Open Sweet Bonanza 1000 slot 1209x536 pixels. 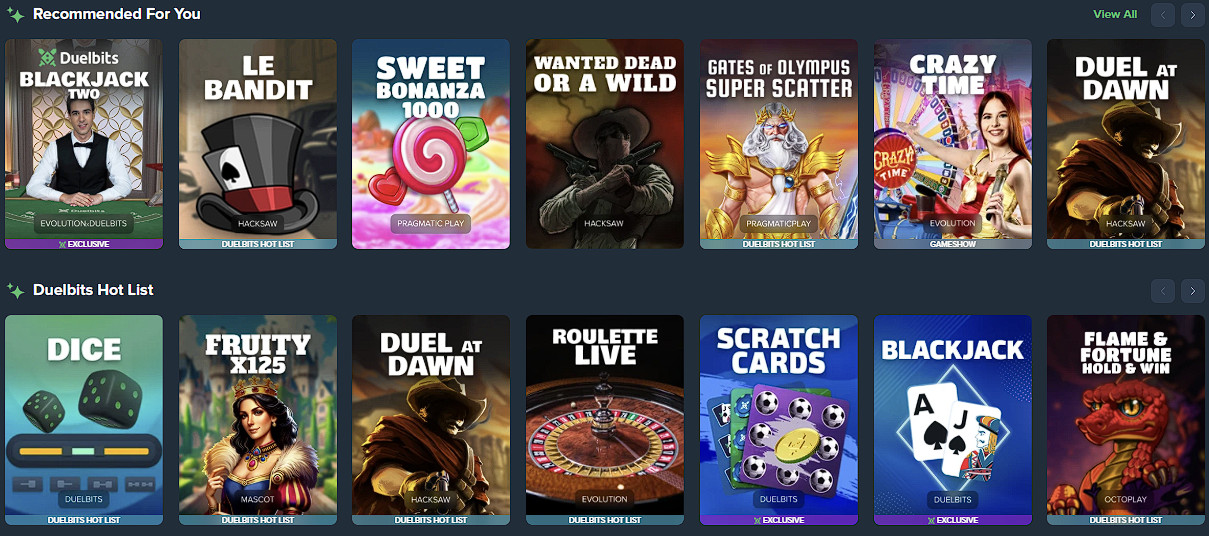(431, 144)
